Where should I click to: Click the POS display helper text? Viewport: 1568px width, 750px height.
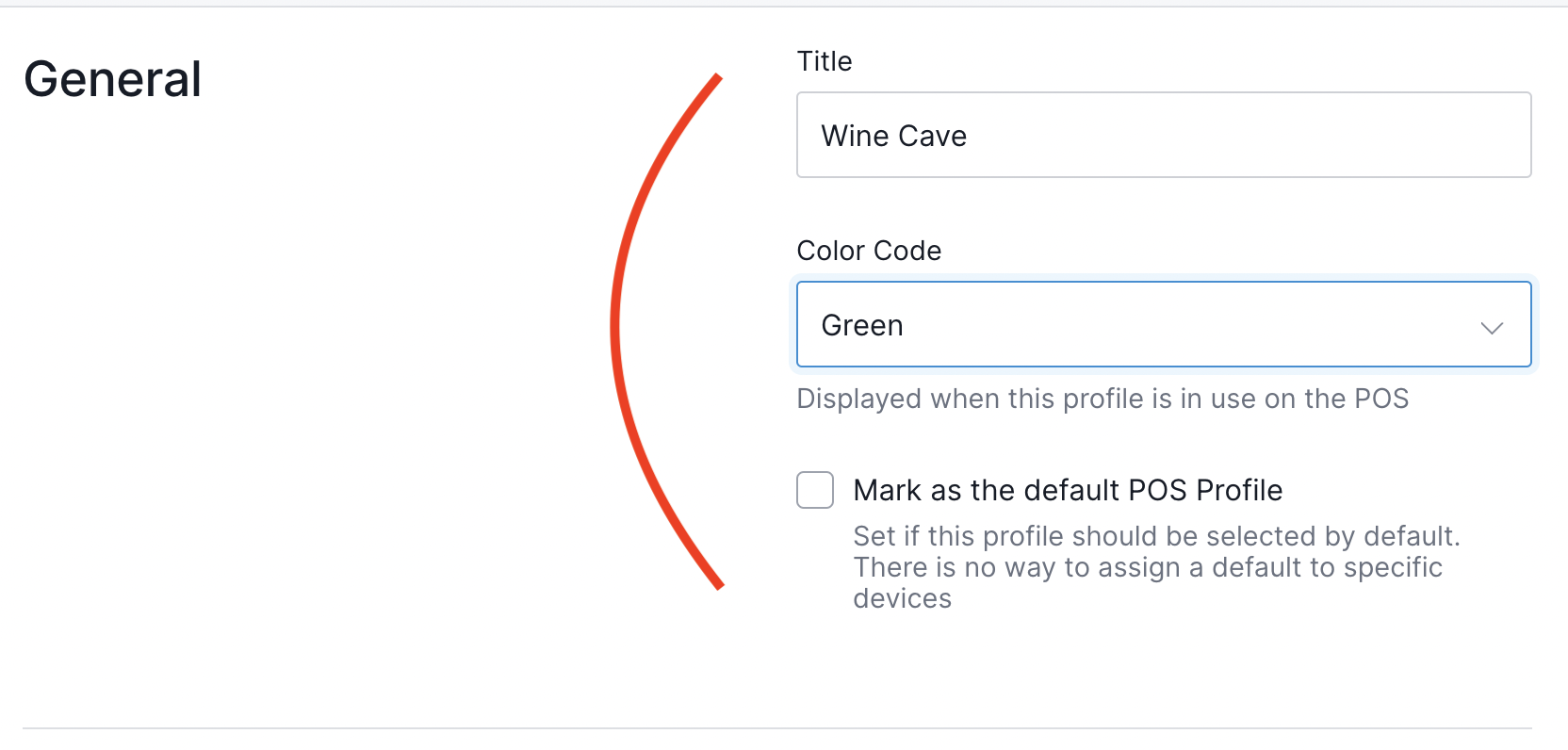(x=1102, y=399)
